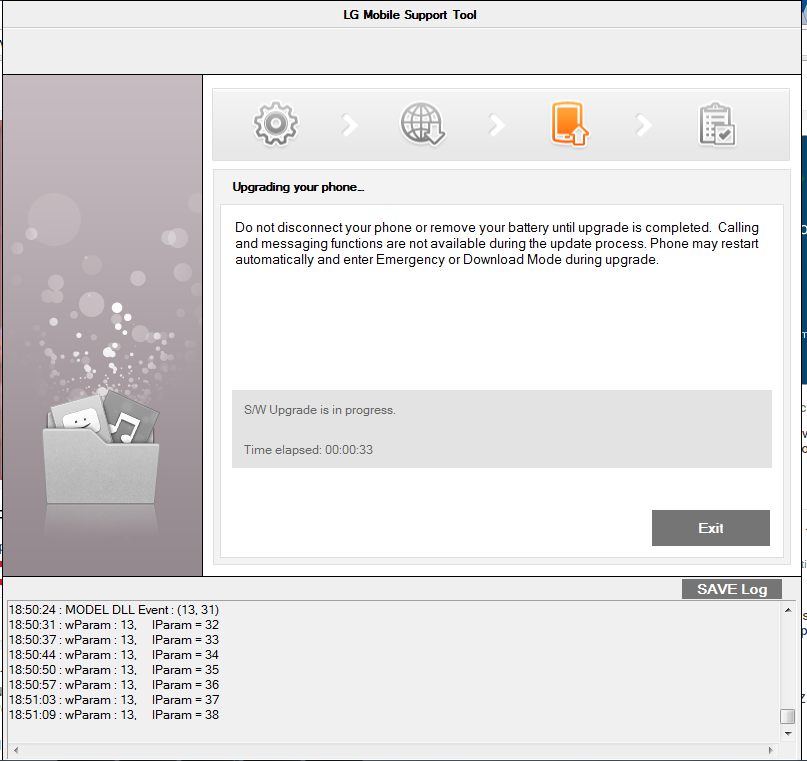Click the SAVE Log button
This screenshot has height=761, width=807.
pyautogui.click(x=732, y=589)
